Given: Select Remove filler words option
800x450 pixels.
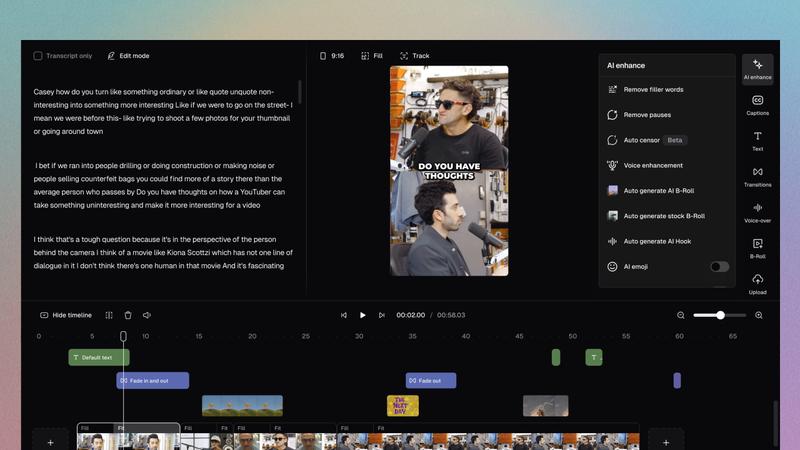Looking at the screenshot, I should point(653,90).
